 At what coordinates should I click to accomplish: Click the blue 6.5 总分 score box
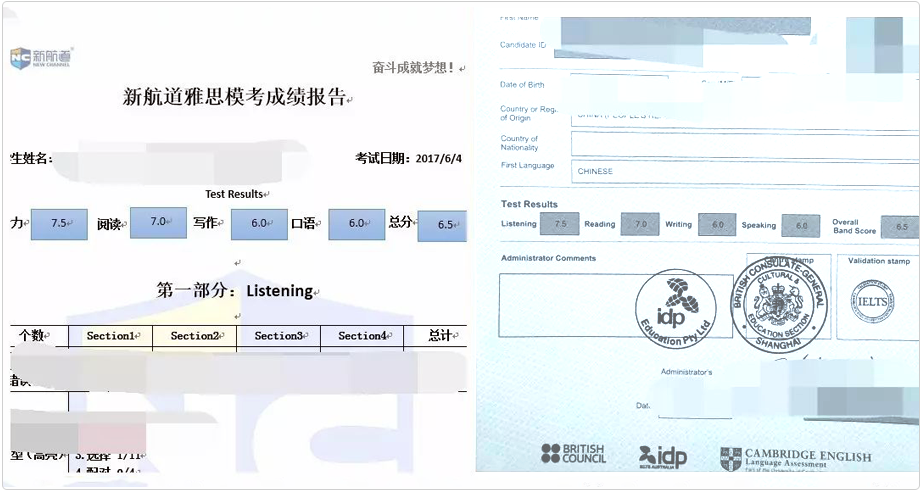[442, 226]
